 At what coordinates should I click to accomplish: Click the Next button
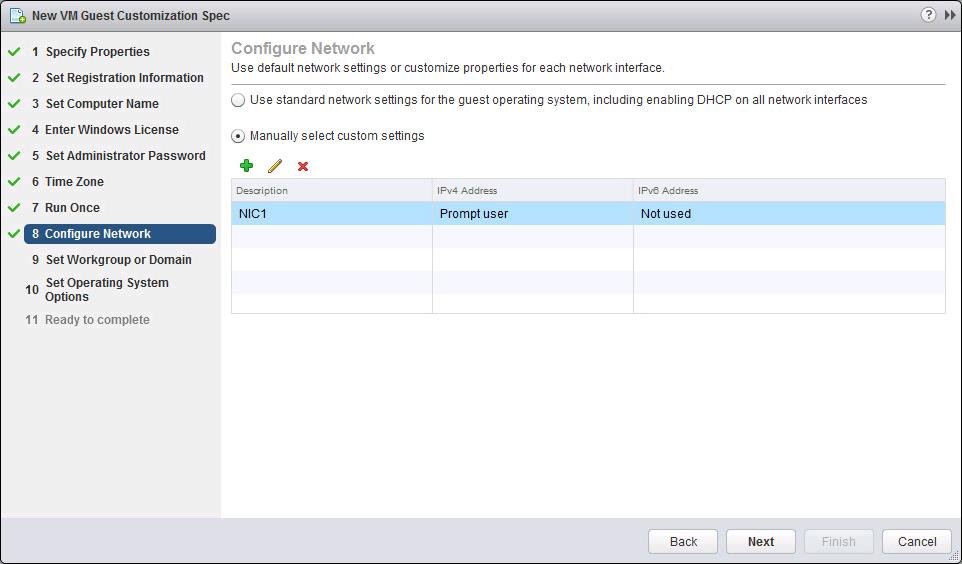pyautogui.click(x=761, y=542)
